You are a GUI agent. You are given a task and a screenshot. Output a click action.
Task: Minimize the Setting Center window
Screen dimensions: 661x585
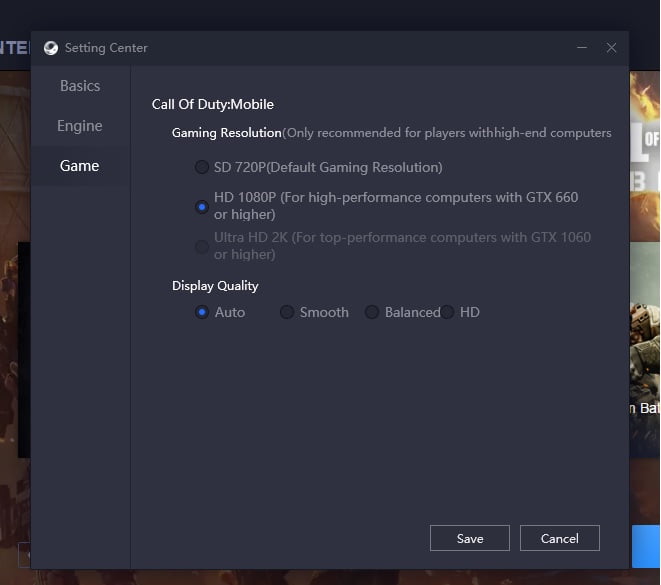tap(582, 48)
